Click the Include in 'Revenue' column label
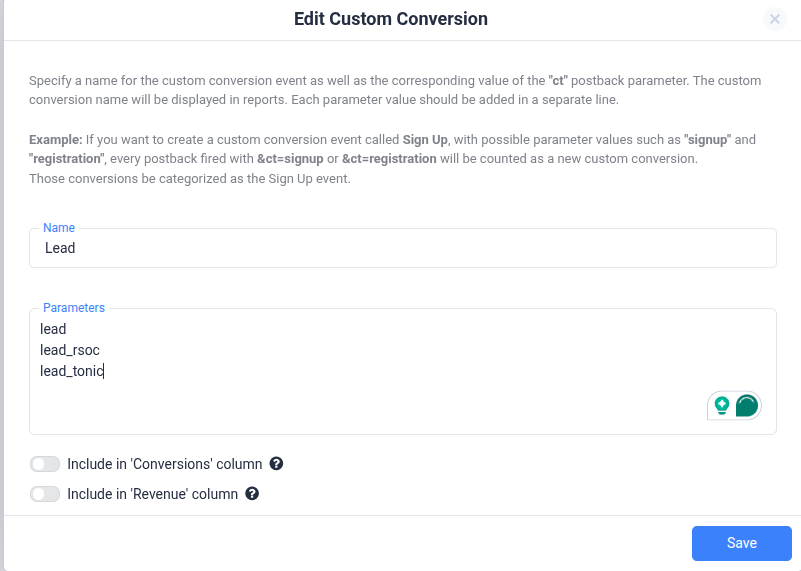This screenshot has height=571, width=801. click(x=153, y=494)
